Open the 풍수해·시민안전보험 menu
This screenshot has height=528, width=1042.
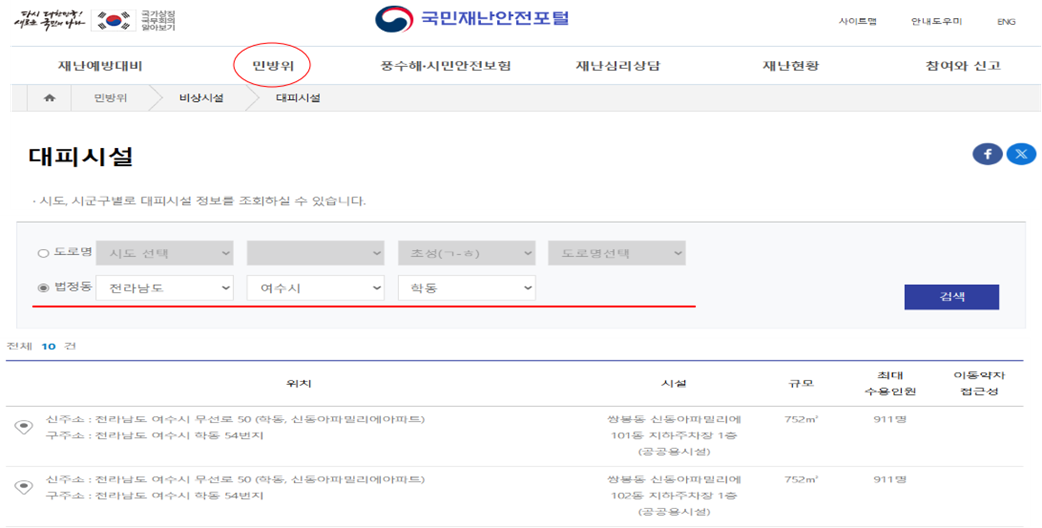pos(446,66)
